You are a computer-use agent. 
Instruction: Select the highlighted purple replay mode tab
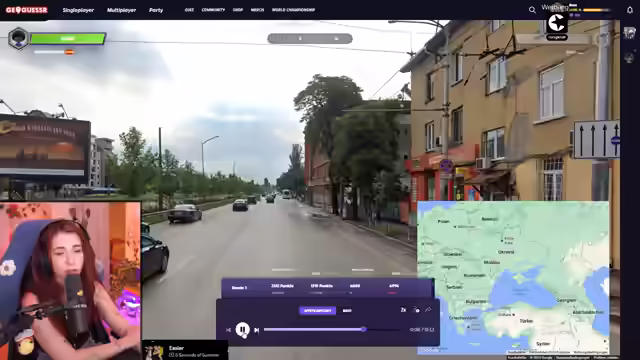[x=318, y=311]
